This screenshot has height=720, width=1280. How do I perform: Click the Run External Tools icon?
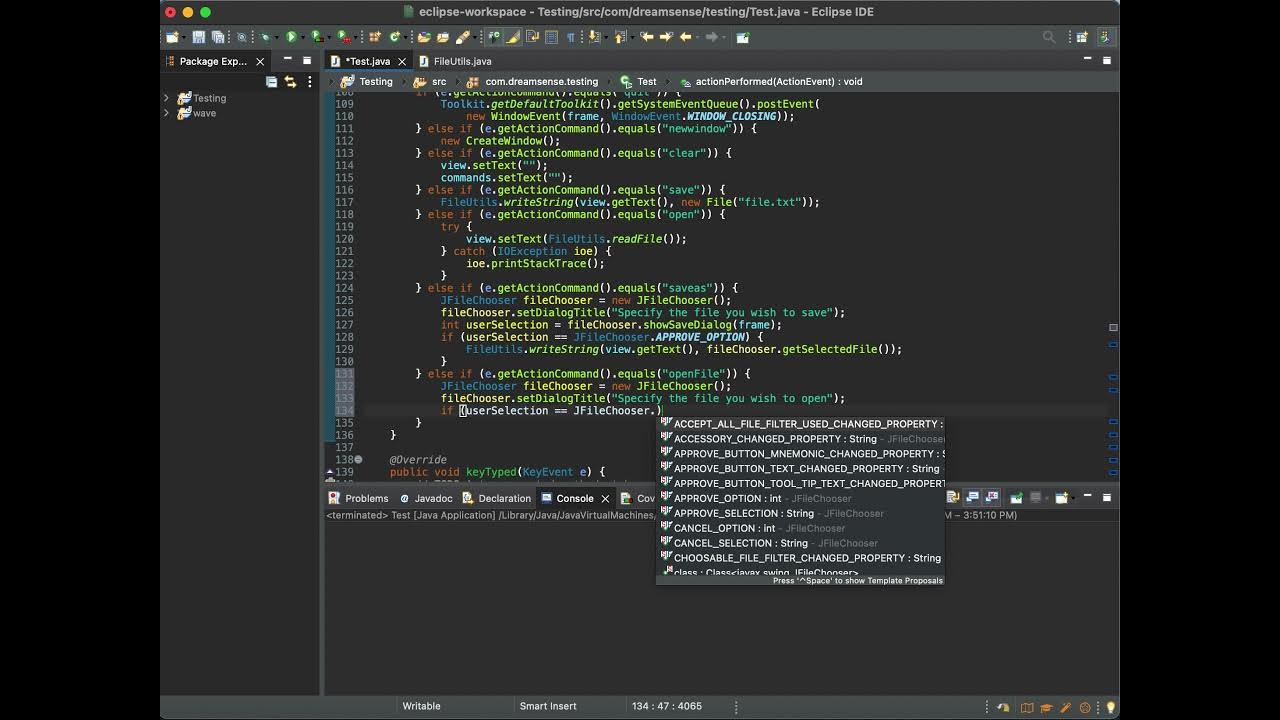pos(342,37)
